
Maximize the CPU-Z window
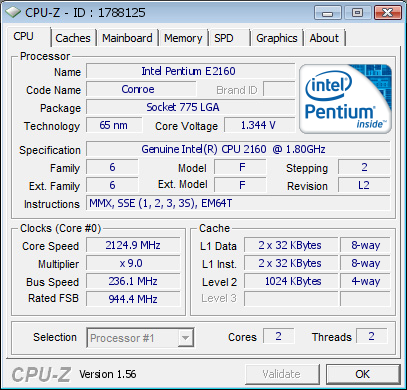click(x=357, y=13)
